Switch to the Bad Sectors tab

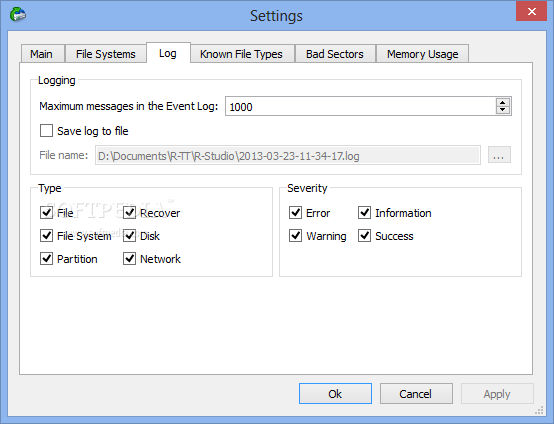(335, 54)
